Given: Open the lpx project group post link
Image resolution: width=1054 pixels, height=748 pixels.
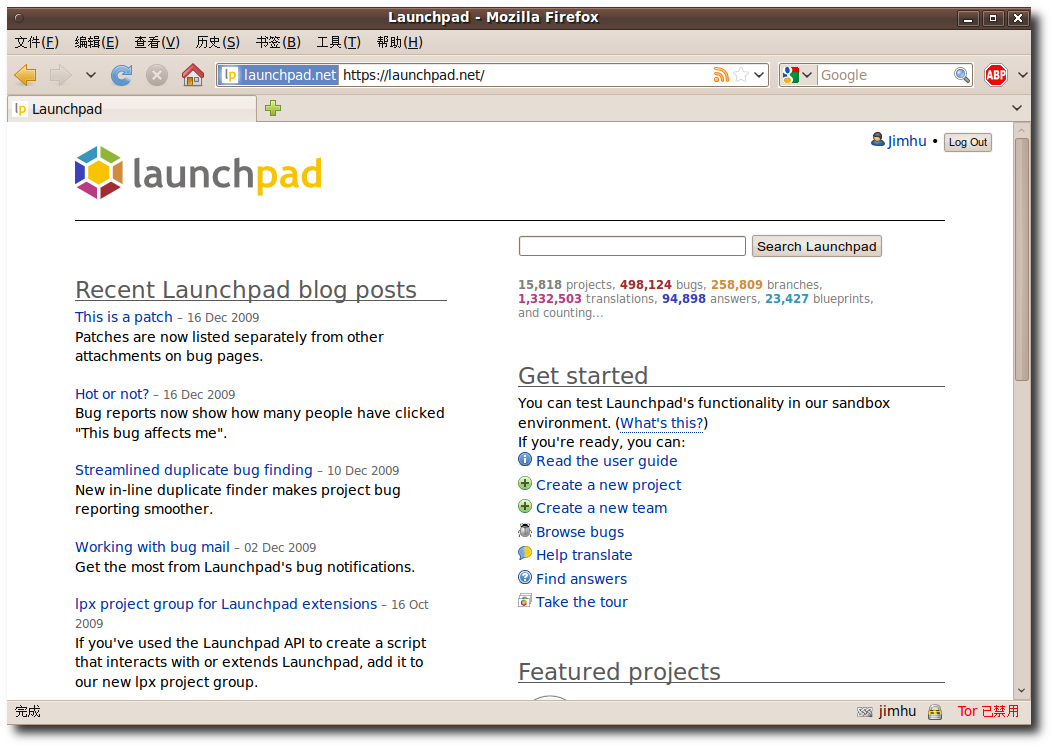Looking at the screenshot, I should point(226,604).
